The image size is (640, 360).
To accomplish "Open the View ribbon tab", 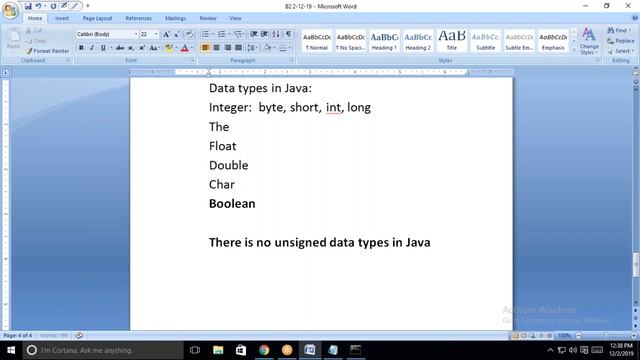I will tap(235, 18).
